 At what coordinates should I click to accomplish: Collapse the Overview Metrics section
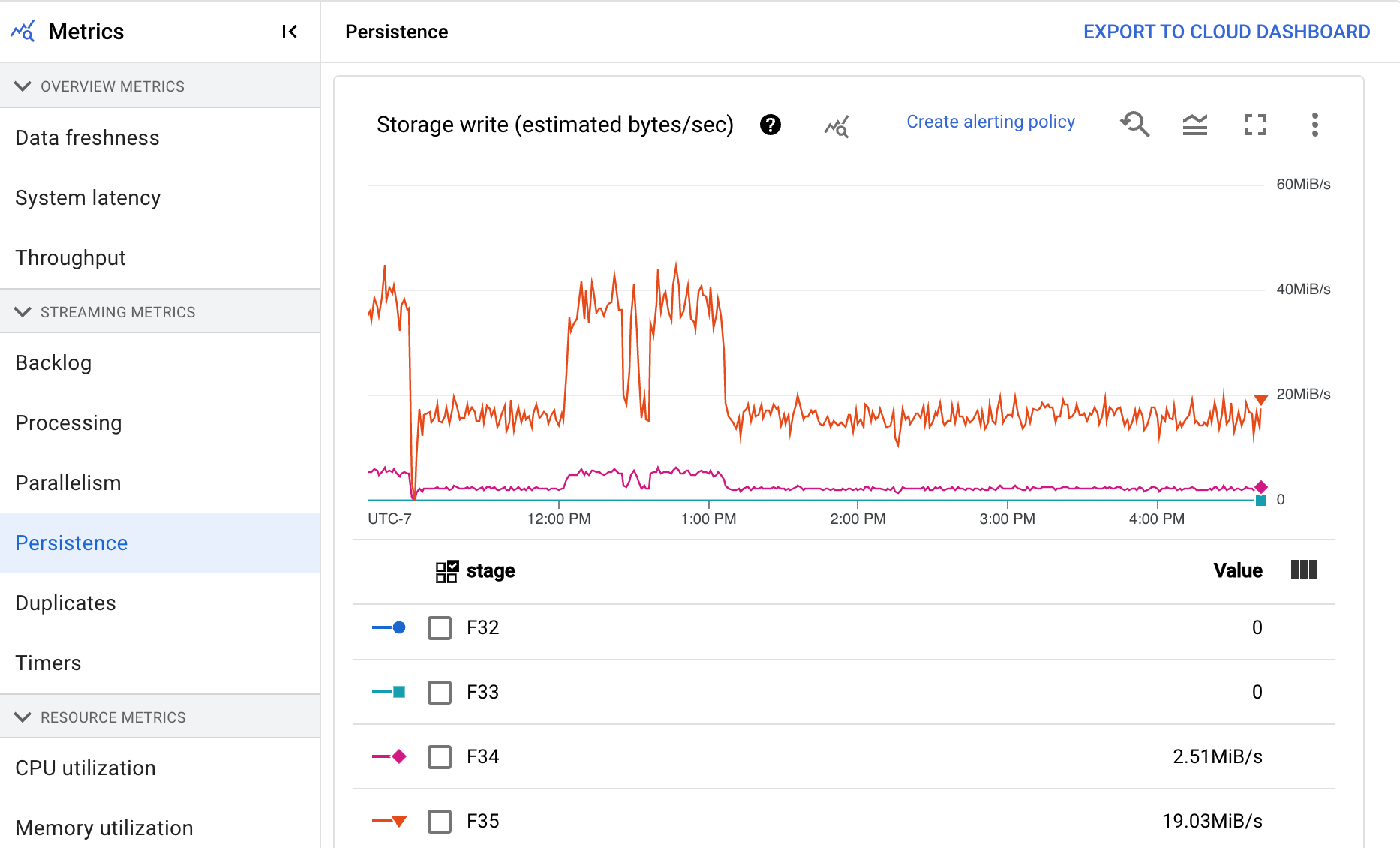(x=23, y=86)
